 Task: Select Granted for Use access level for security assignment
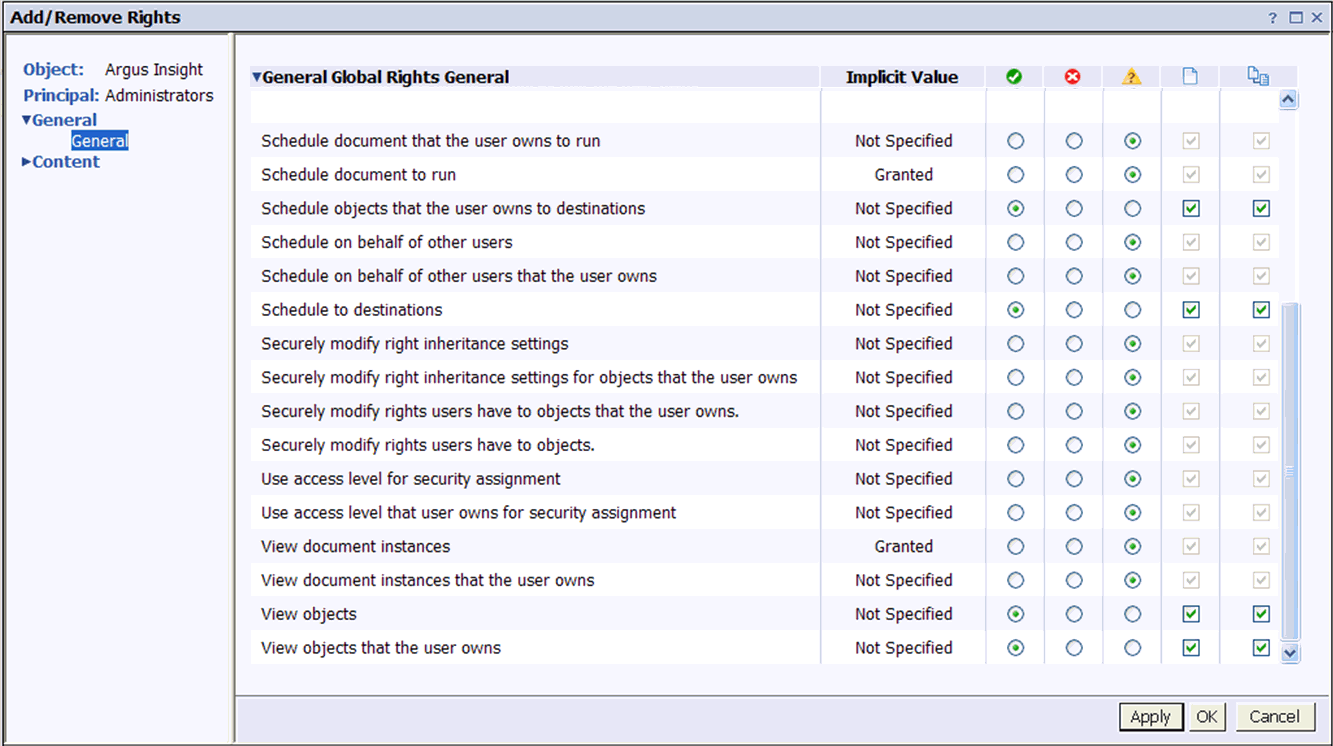[x=1016, y=479]
